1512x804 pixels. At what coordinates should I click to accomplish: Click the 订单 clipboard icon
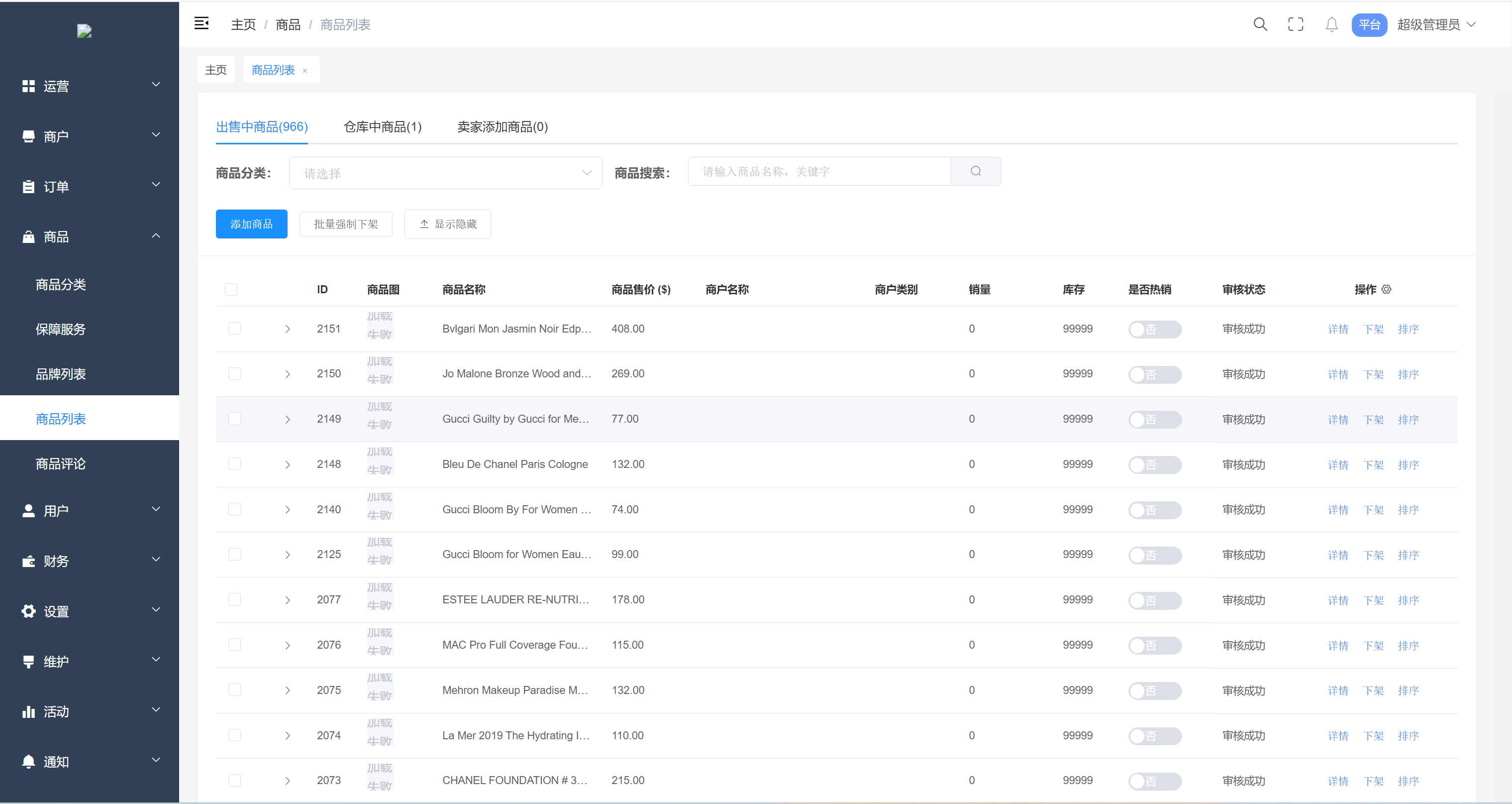click(28, 187)
